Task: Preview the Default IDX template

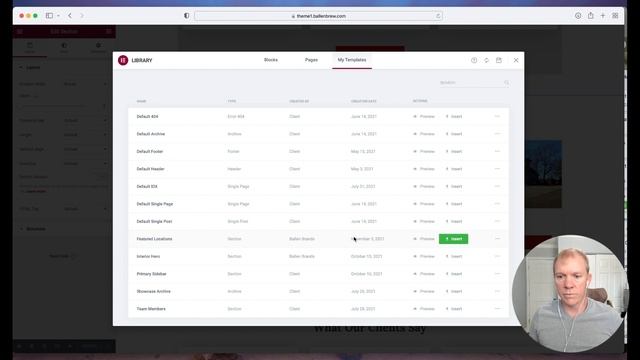Action: click(x=424, y=186)
